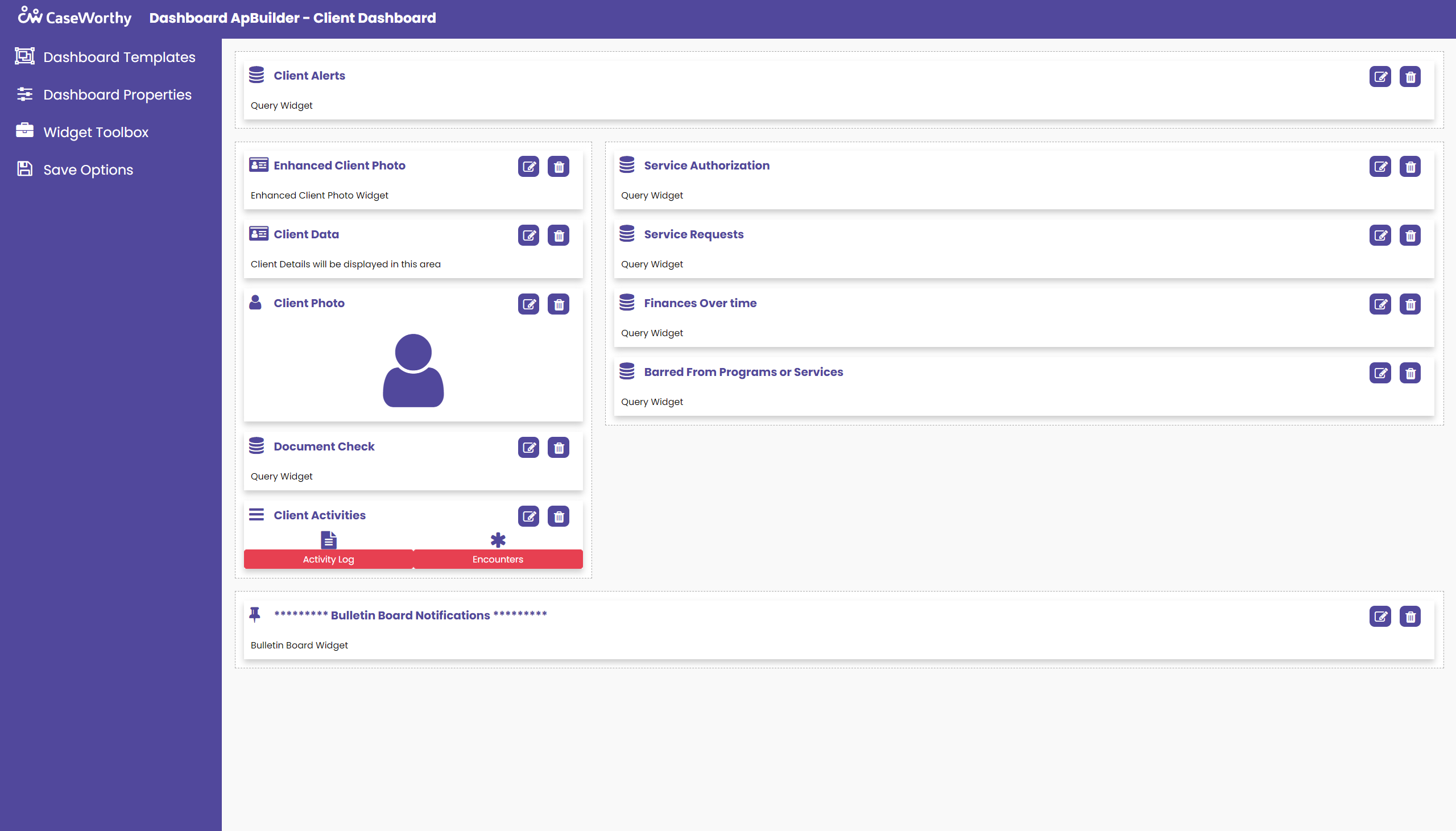This screenshot has width=1456, height=831.
Task: Click the CaseWorthy logo
Action: 74,17
